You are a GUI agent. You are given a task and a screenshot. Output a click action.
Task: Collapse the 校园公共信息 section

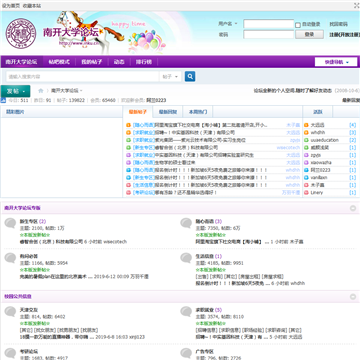[x=353, y=297]
